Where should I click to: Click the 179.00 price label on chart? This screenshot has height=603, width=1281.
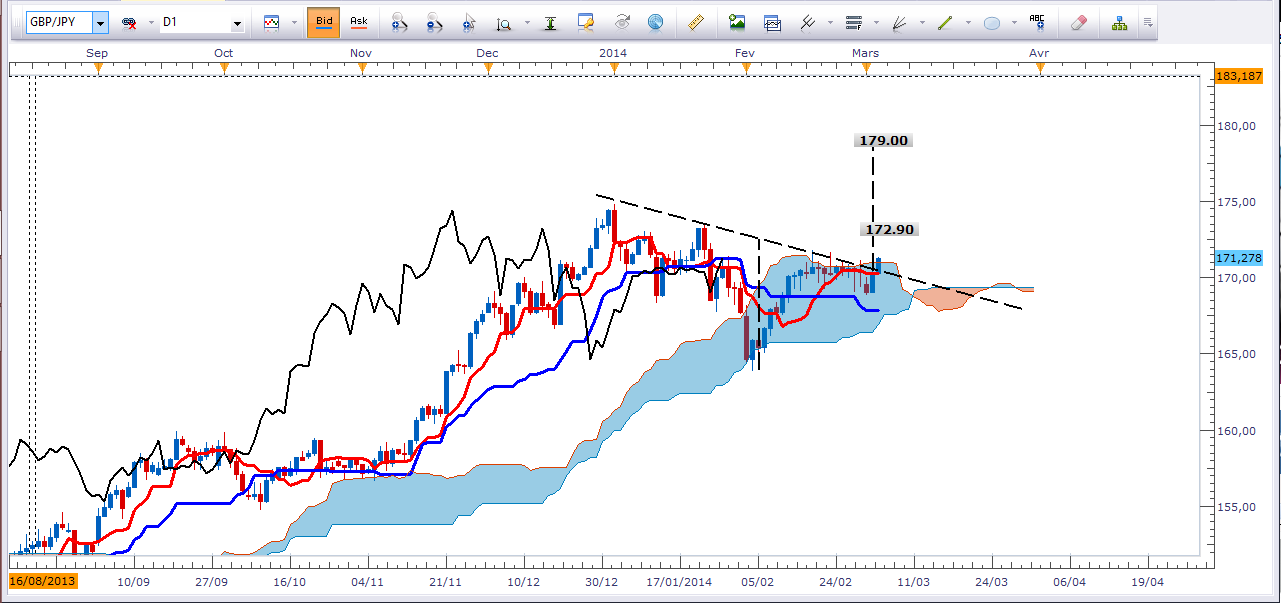click(x=885, y=141)
